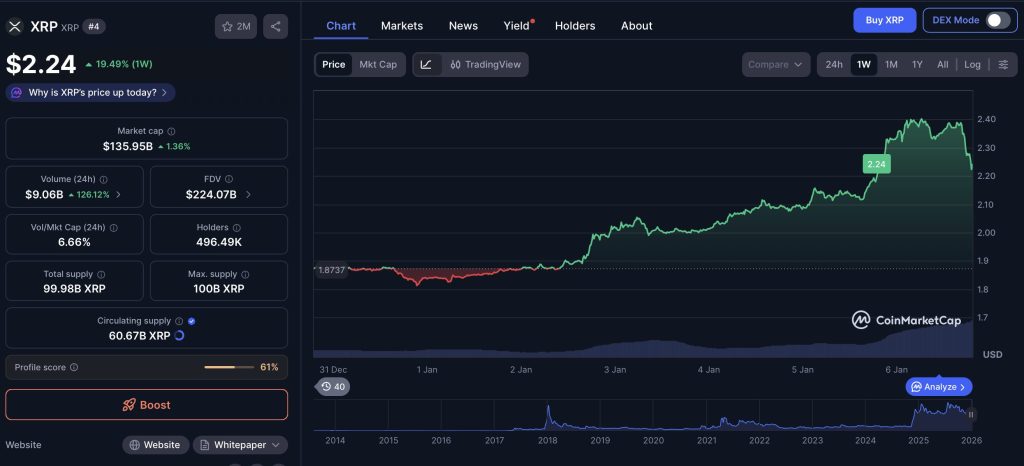Expand the Whitepaper dropdown
Viewport: 1024px width, 466px height.
pos(240,445)
